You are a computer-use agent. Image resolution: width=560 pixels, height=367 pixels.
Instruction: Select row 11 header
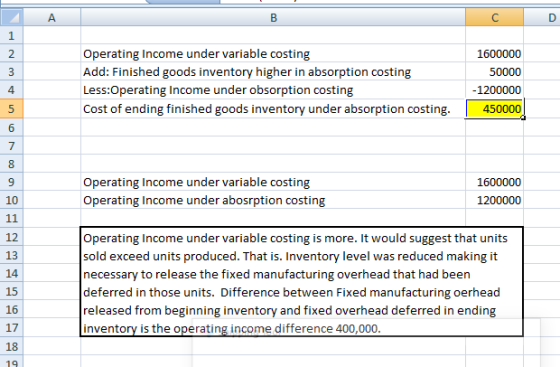[x=12, y=218]
